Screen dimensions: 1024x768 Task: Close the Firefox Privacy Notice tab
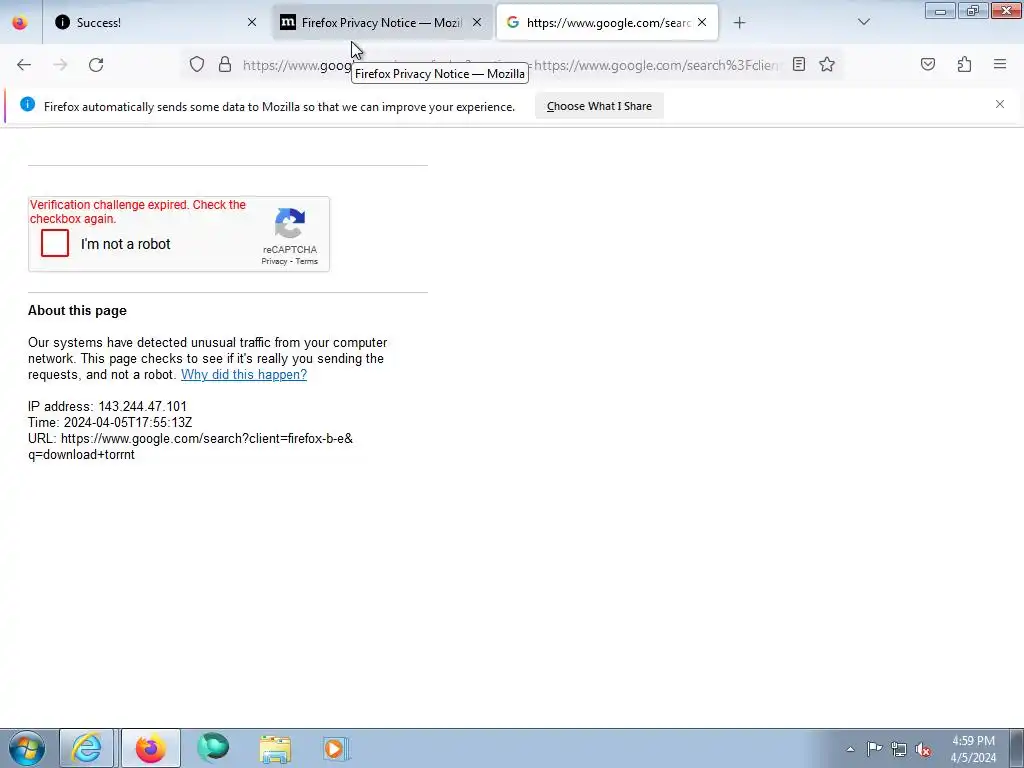(477, 22)
